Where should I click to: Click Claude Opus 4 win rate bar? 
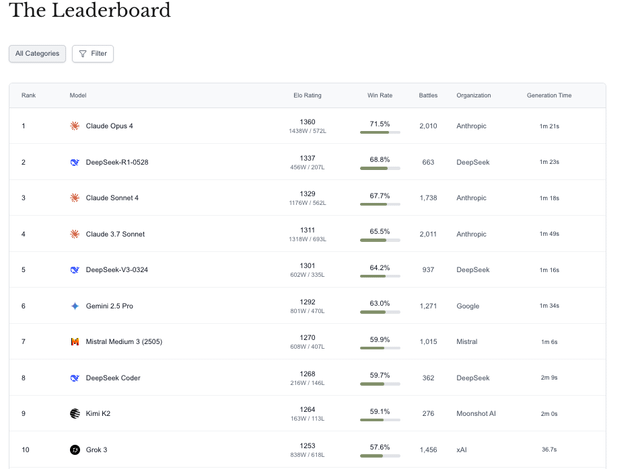pyautogui.click(x=380, y=132)
